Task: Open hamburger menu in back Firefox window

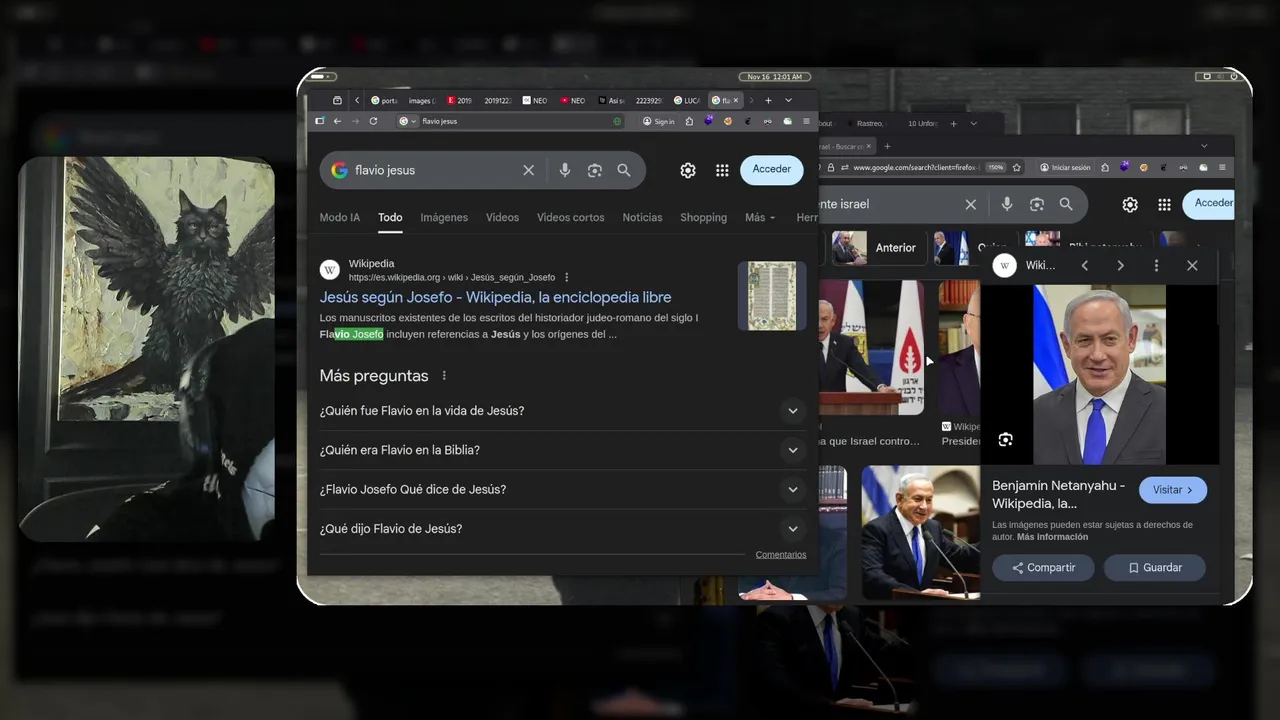Action: (1223, 167)
